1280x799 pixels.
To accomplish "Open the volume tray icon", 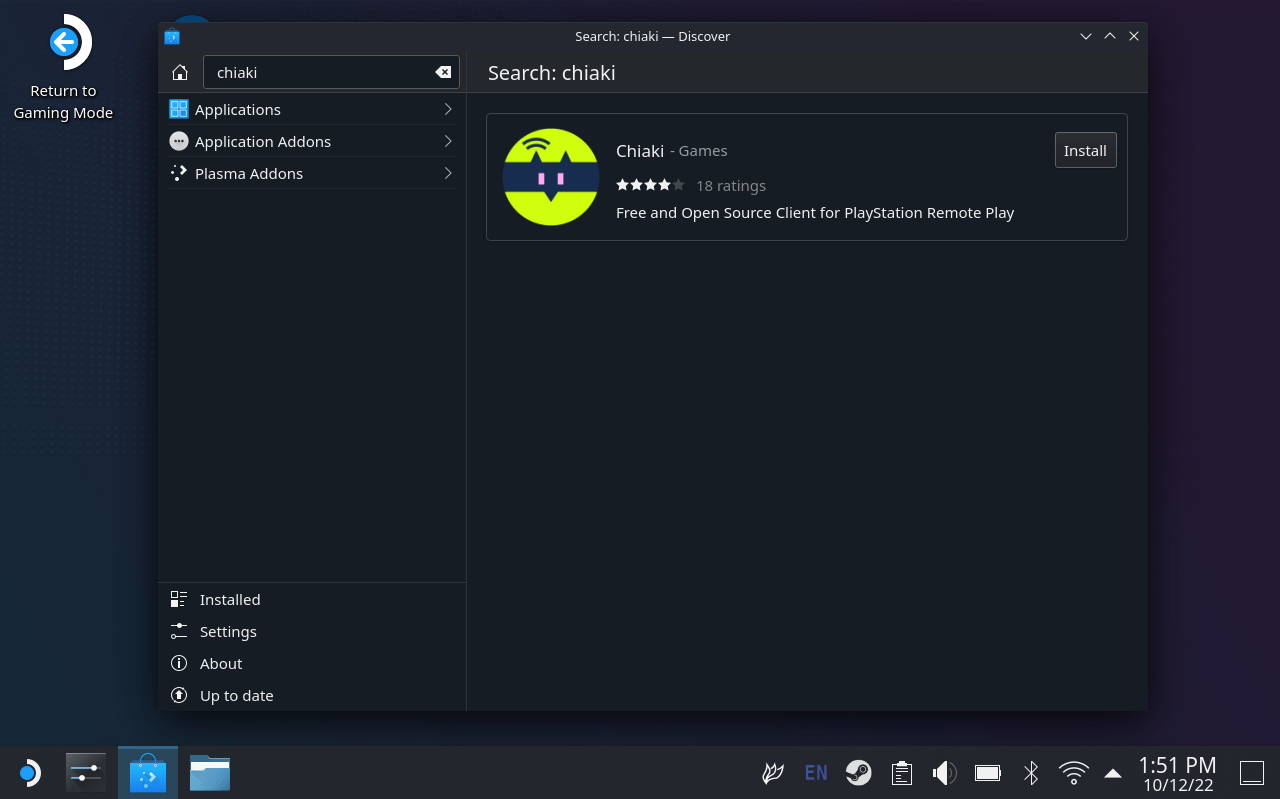I will 945,773.
